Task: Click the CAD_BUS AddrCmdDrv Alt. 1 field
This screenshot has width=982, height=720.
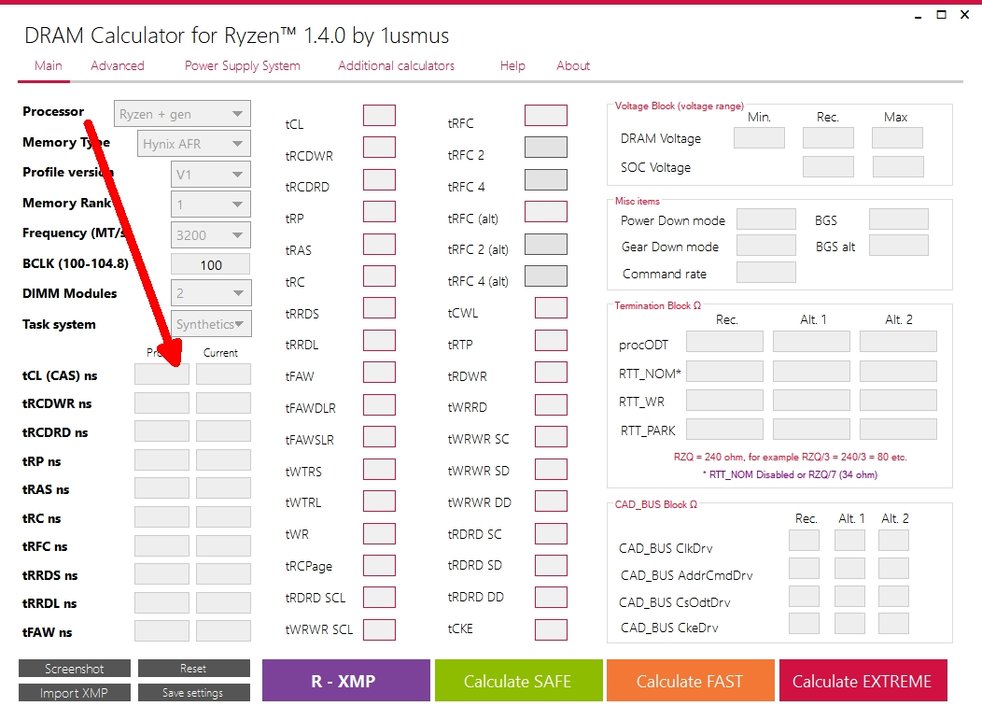Action: pyautogui.click(x=850, y=568)
